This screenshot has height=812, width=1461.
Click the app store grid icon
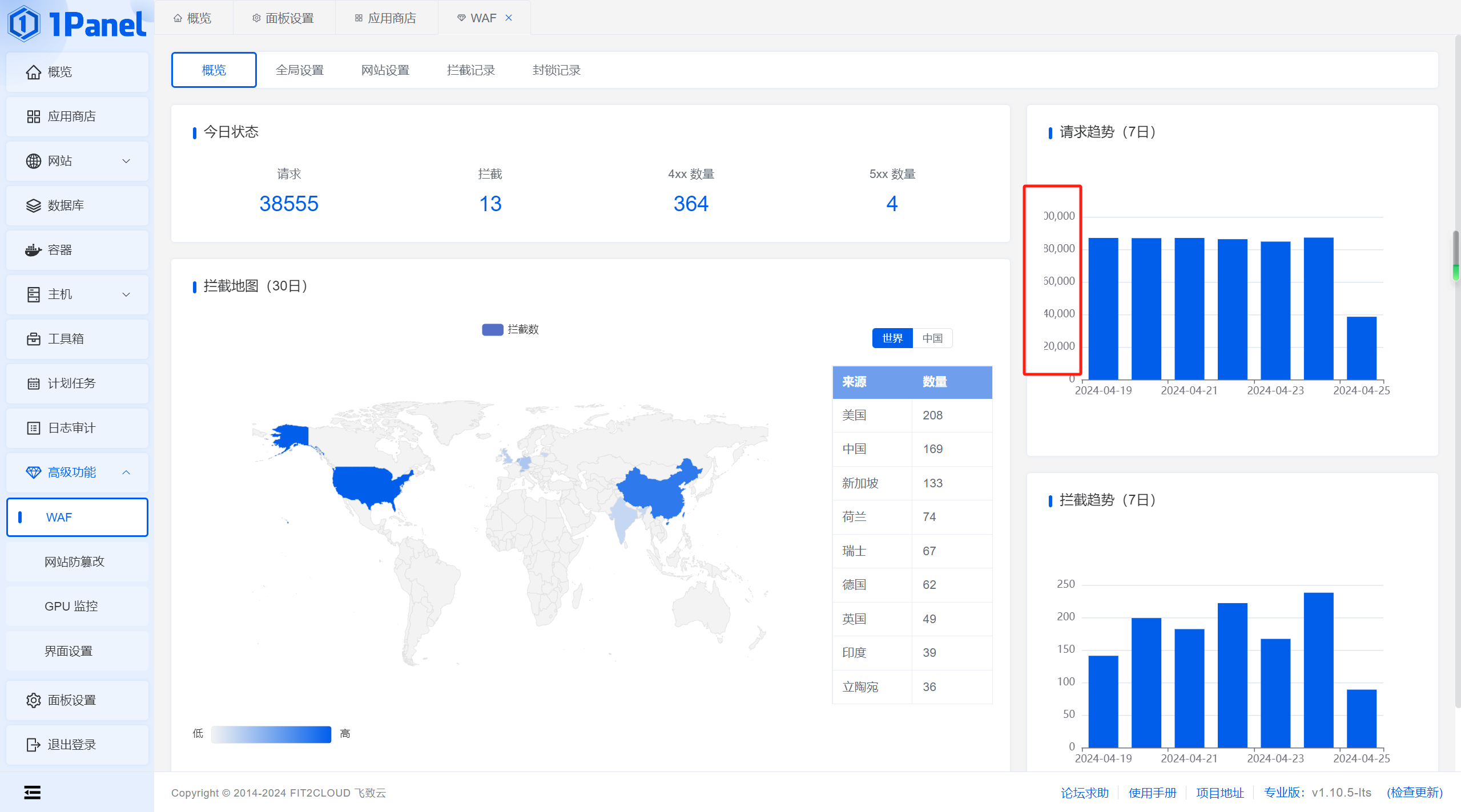click(x=33, y=116)
